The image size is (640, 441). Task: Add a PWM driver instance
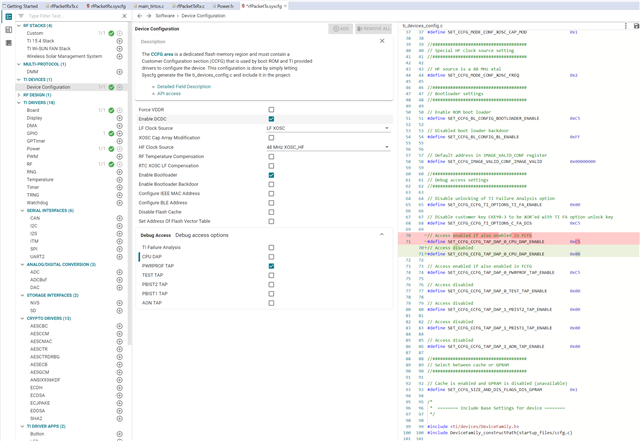[x=120, y=156]
